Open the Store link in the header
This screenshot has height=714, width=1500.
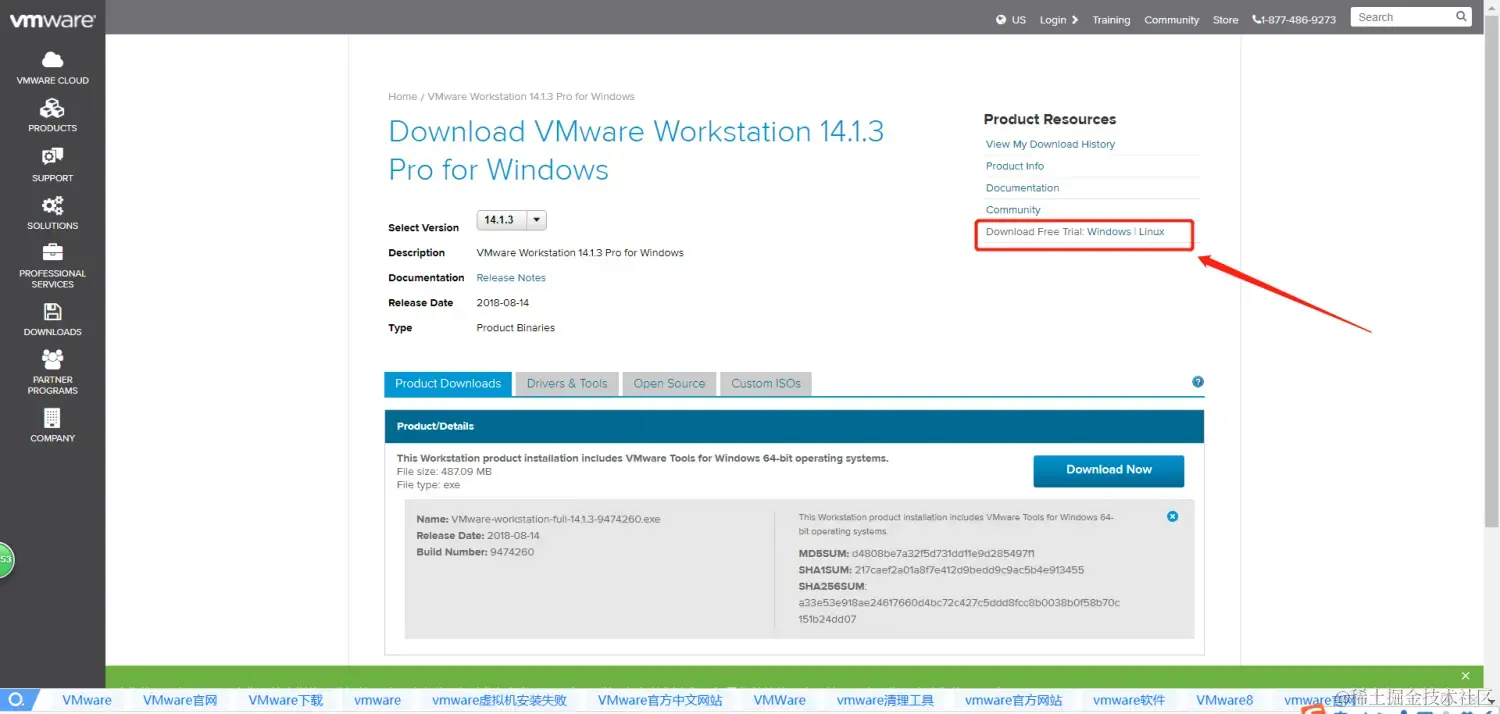pos(1225,20)
